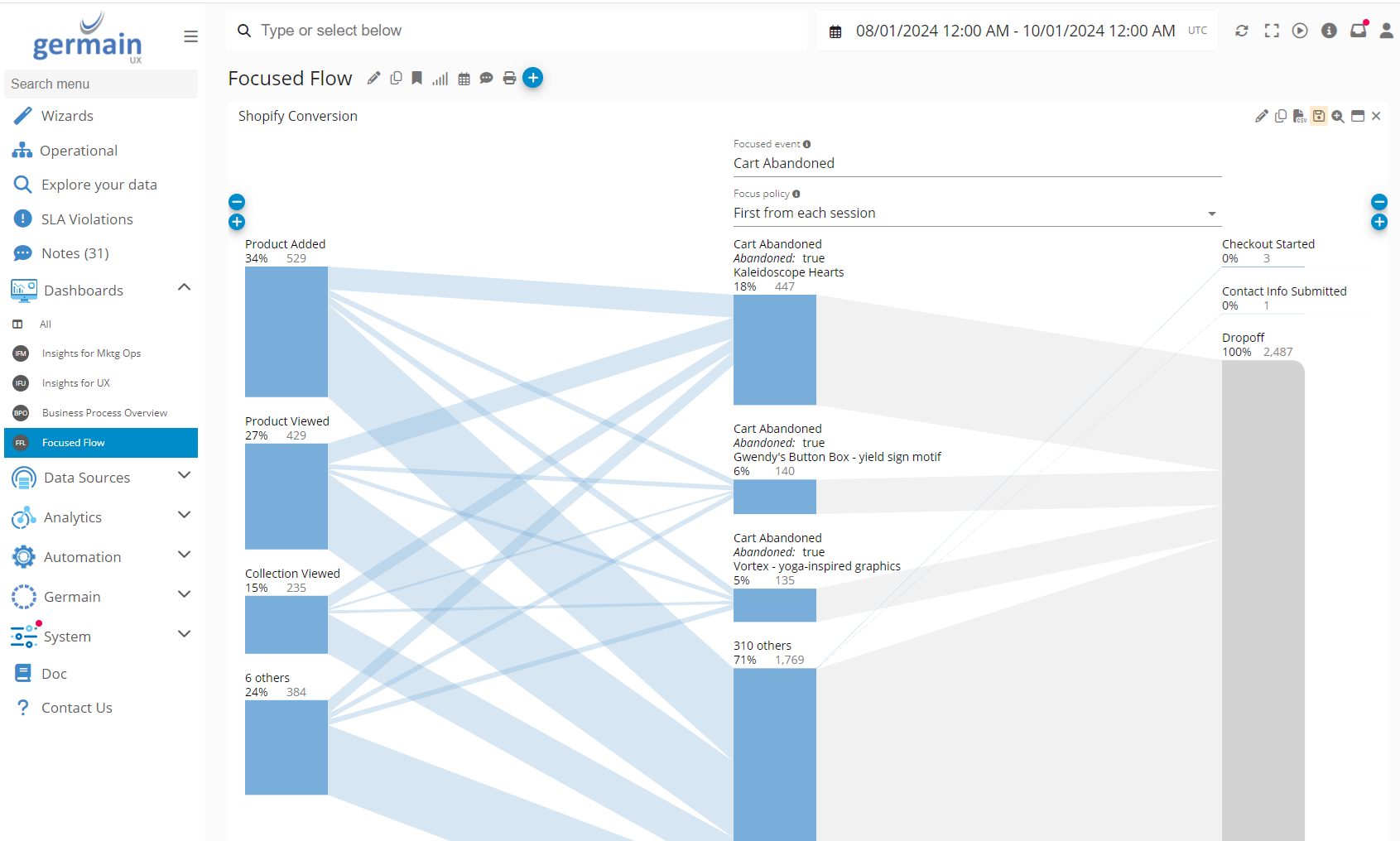Viewport: 1400px width, 841px height.
Task: Refresh data using the top refresh icon
Action: [1242, 31]
